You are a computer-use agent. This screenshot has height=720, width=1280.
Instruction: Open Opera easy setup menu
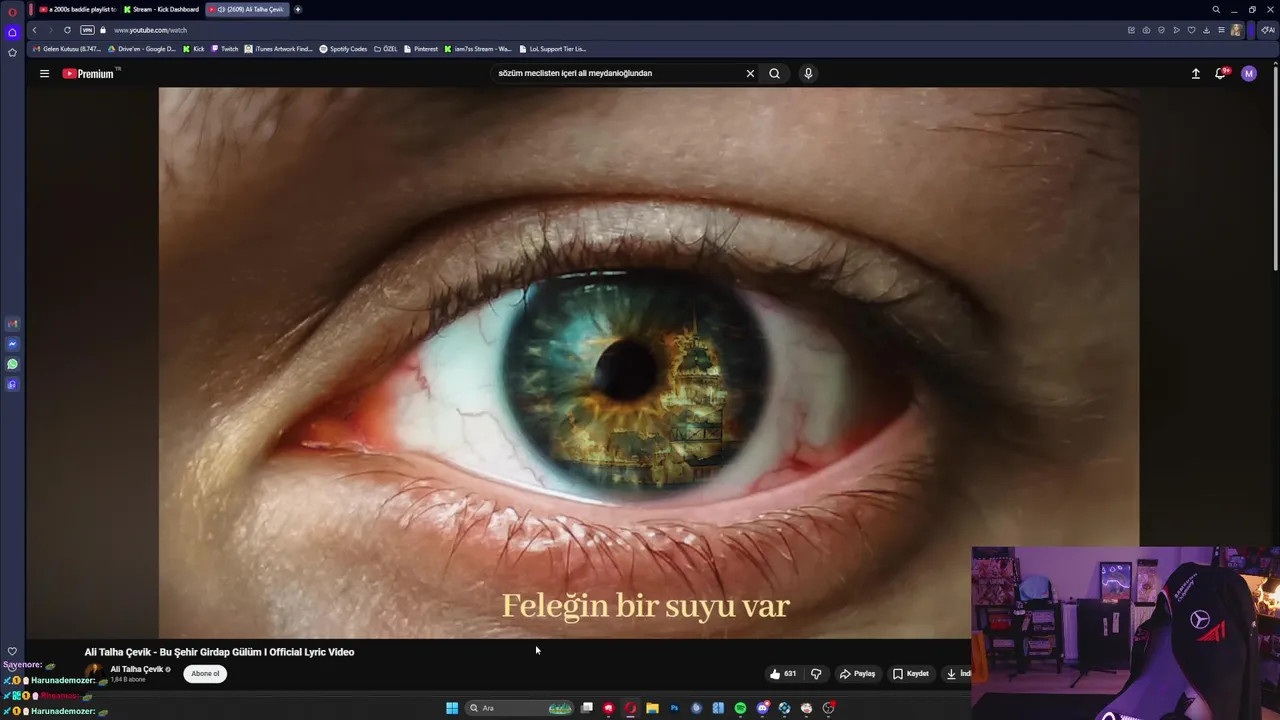(x=1221, y=30)
